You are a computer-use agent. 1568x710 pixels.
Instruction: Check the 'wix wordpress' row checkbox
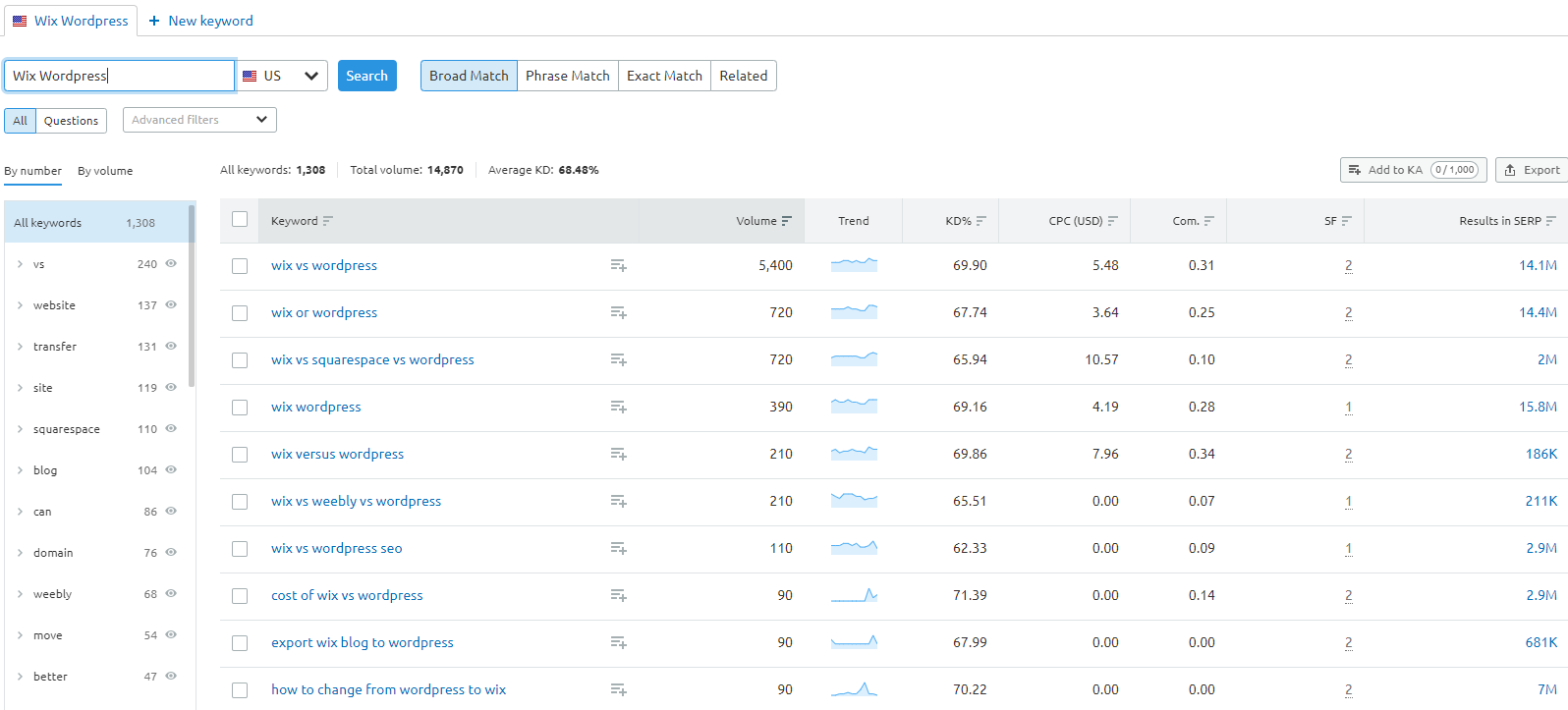pos(240,408)
